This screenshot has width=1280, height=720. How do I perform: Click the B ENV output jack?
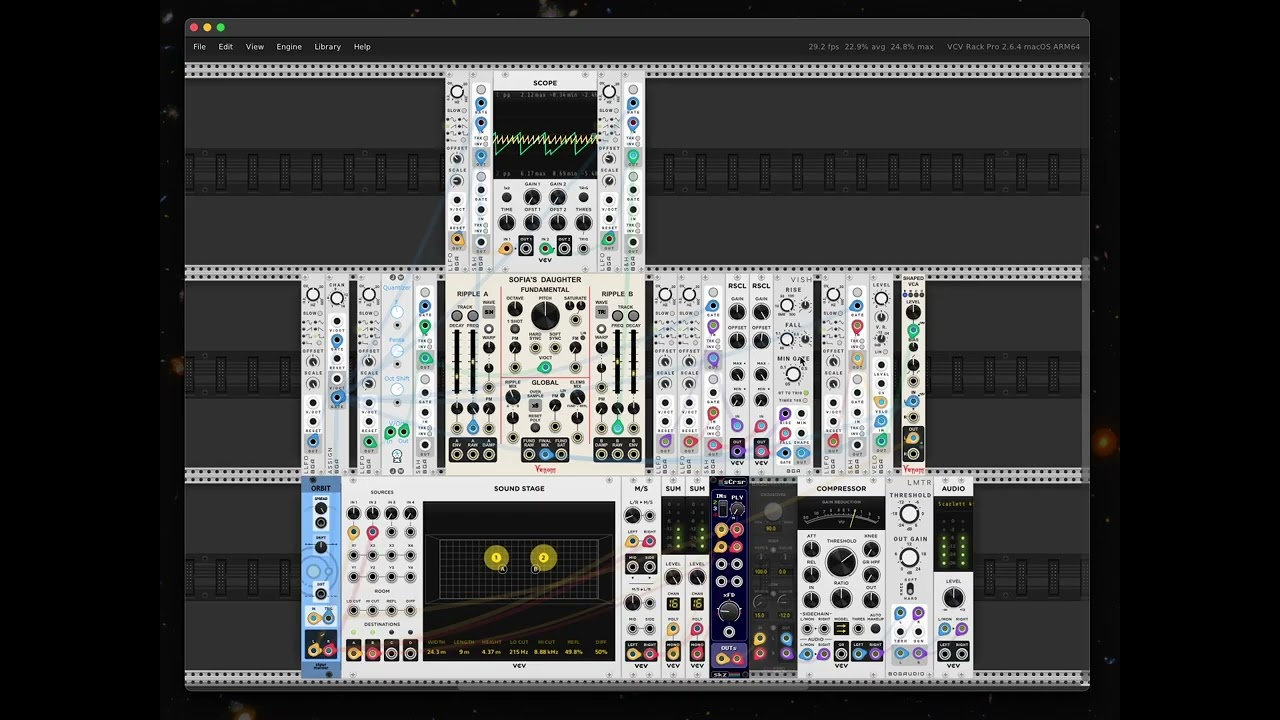pyautogui.click(x=633, y=455)
